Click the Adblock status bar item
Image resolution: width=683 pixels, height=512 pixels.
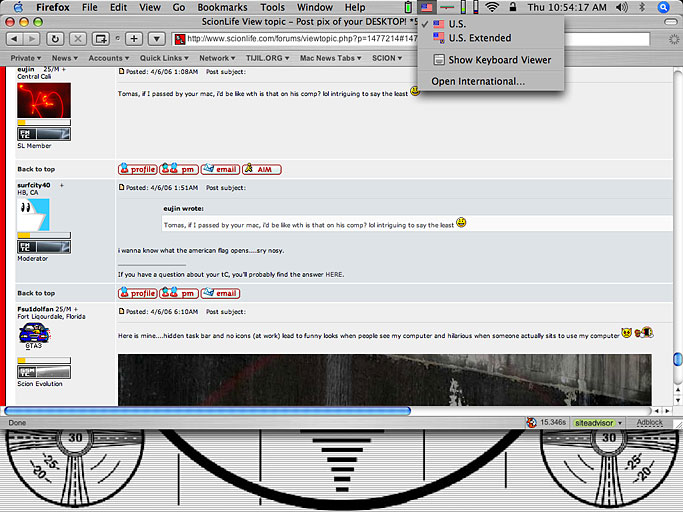coord(650,423)
